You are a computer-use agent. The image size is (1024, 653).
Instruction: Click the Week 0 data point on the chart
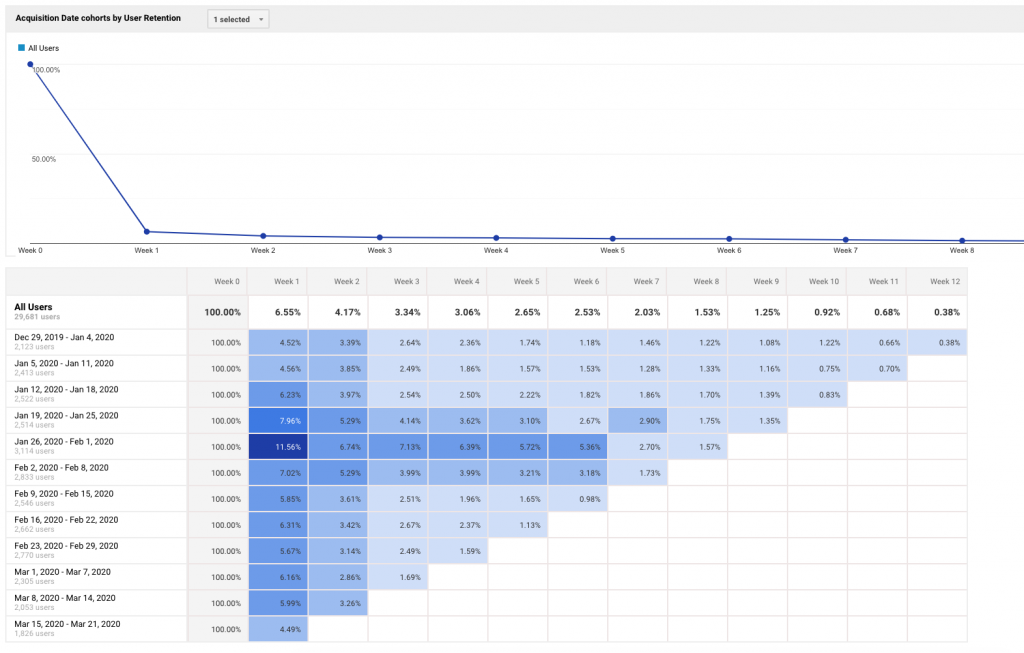[30, 63]
